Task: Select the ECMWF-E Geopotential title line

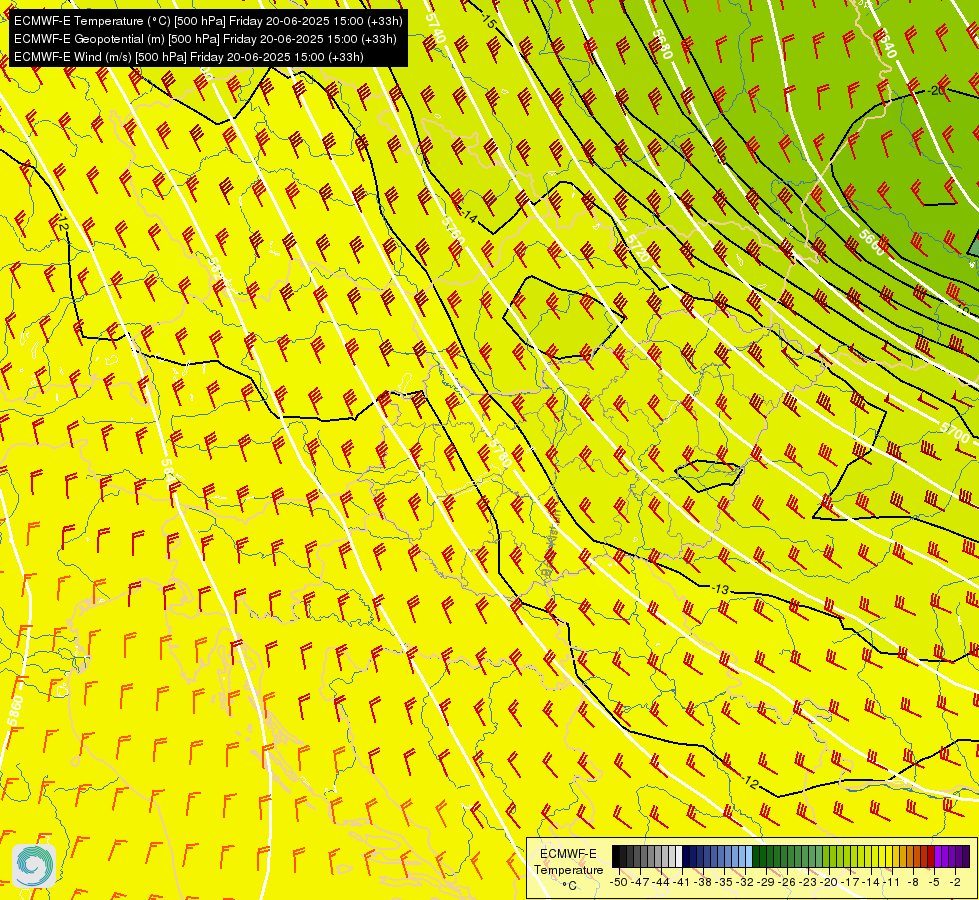Action: tap(205, 39)
